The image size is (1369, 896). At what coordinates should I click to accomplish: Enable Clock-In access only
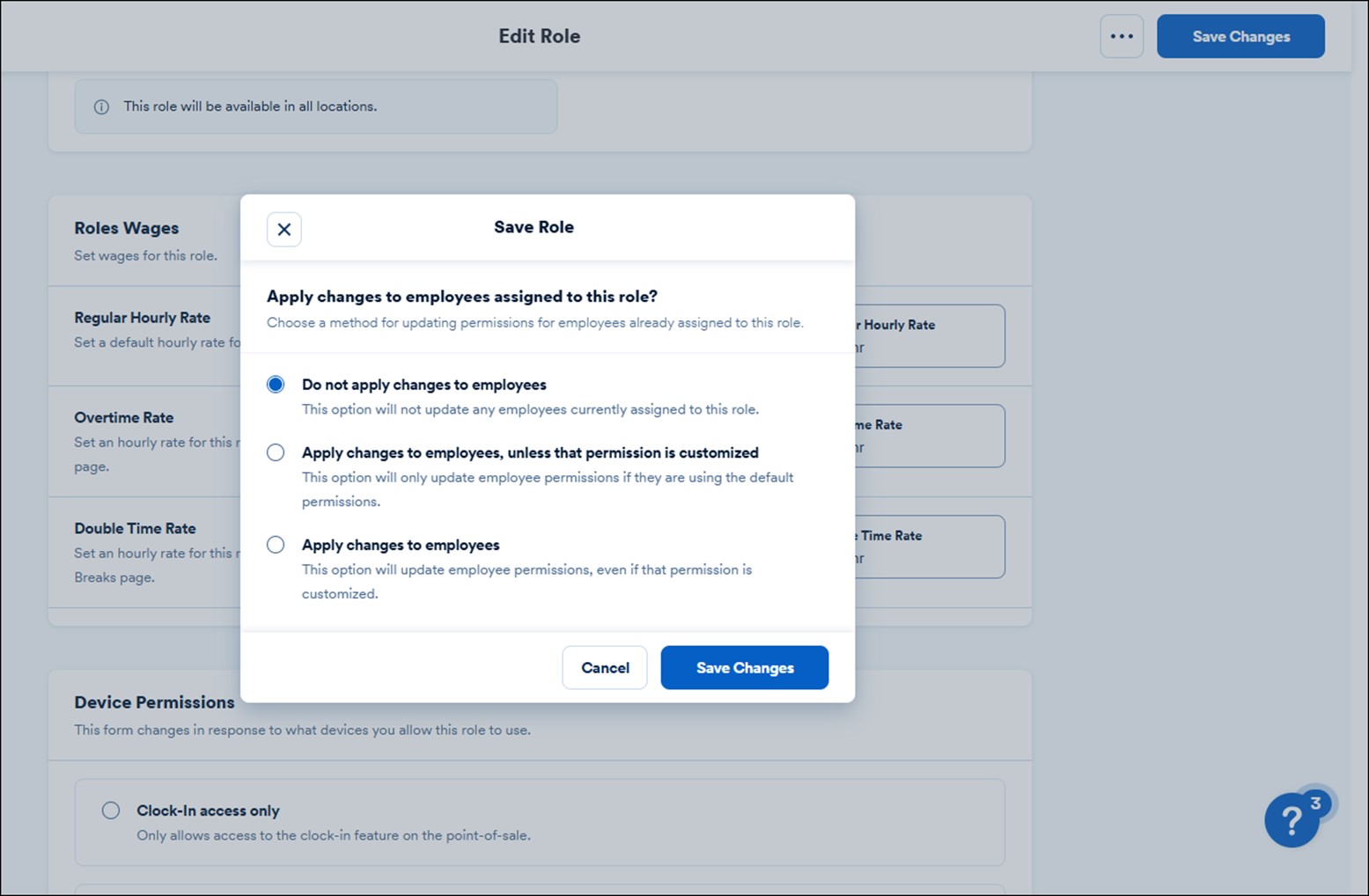tap(111, 810)
